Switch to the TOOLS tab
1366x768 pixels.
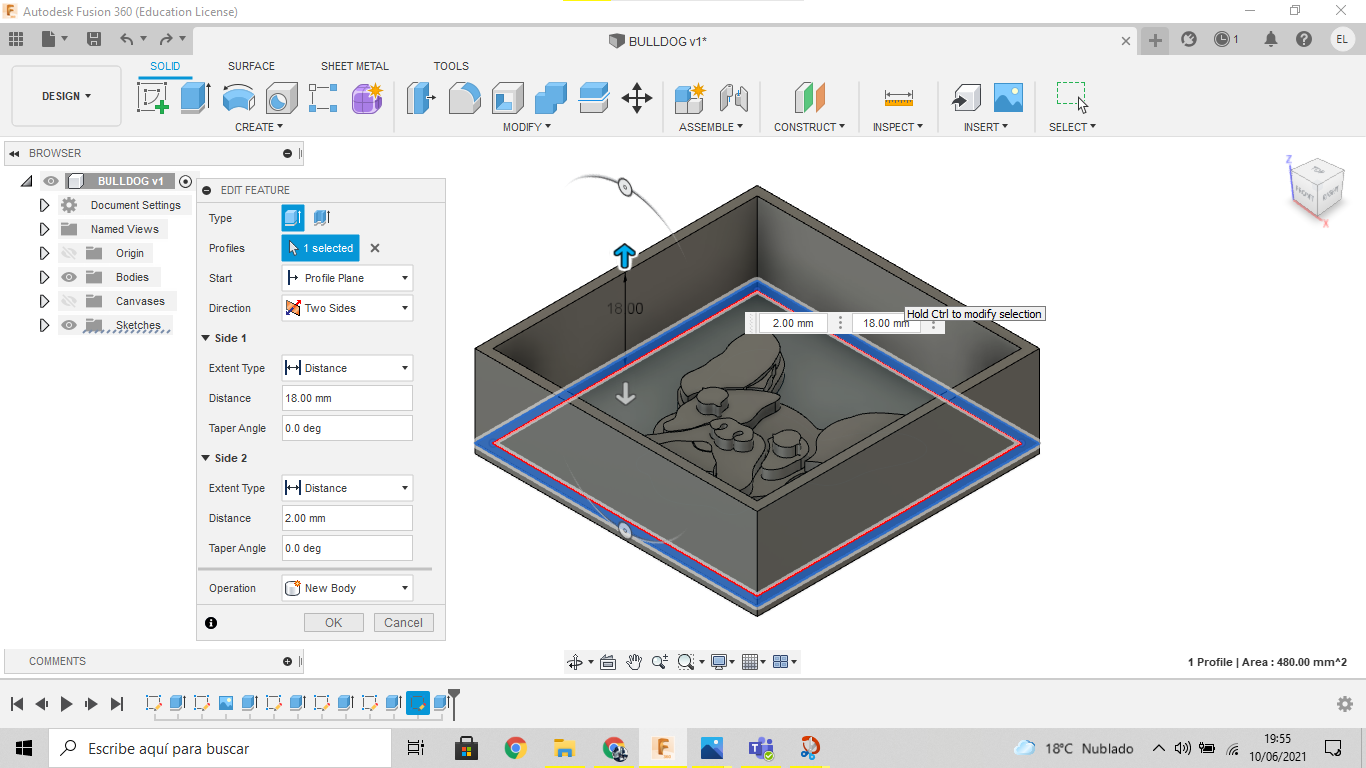coord(451,66)
